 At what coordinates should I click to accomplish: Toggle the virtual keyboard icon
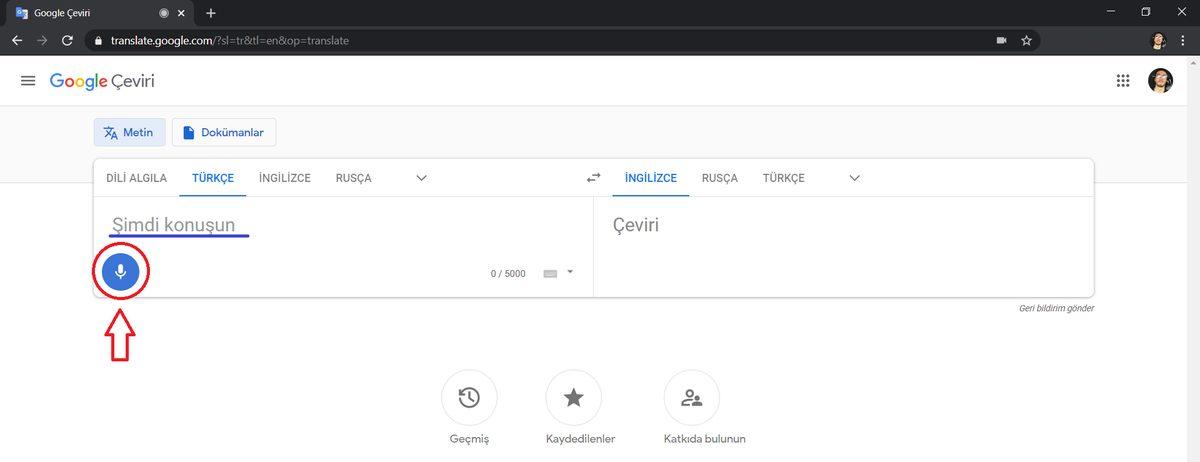click(x=550, y=273)
